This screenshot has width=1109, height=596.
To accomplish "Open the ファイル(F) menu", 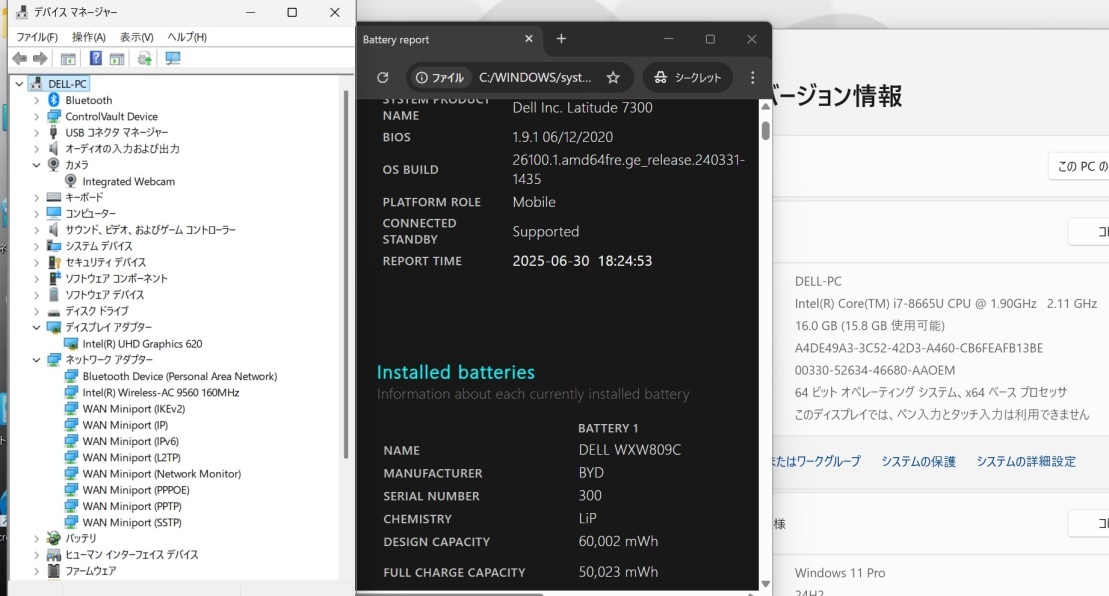I will (37, 37).
